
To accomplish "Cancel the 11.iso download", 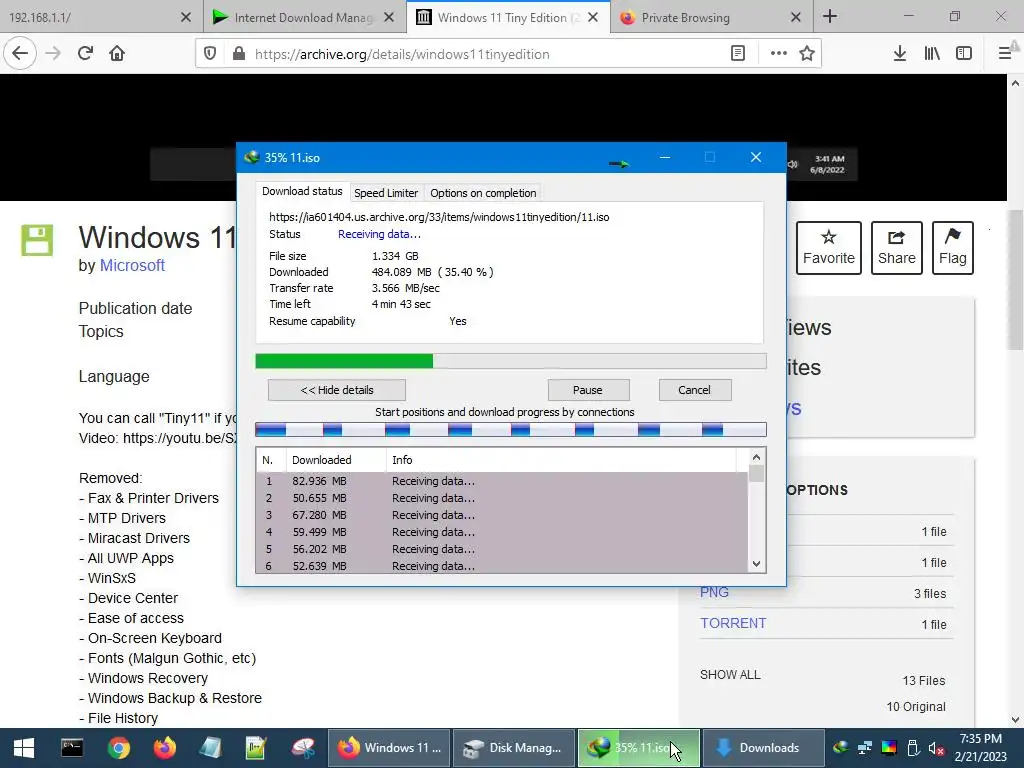I will pos(695,390).
